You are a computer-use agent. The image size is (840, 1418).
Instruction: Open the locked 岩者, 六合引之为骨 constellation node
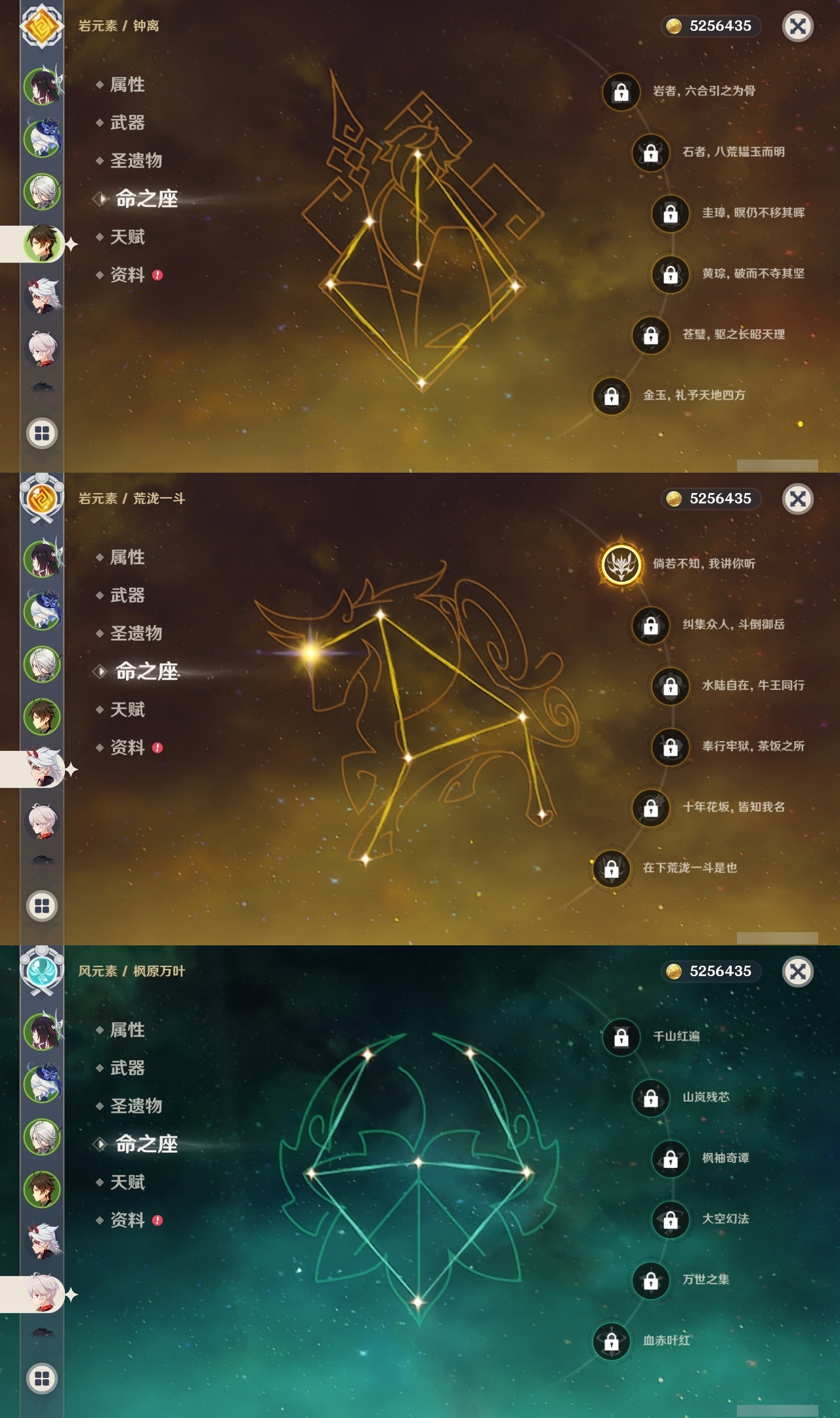621,92
